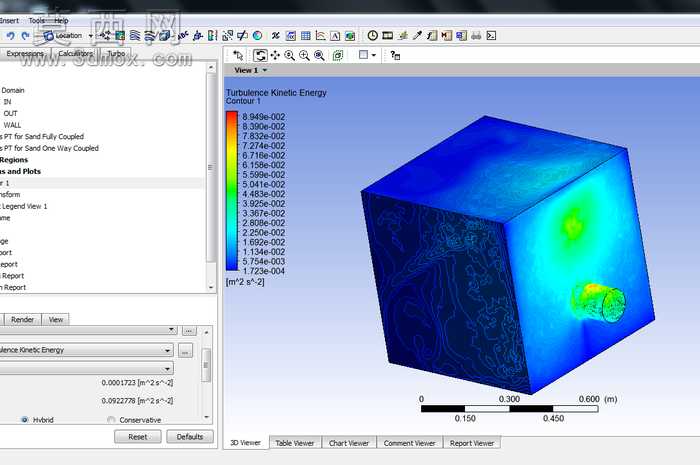Open the Mesh Calculator icon

click(461, 36)
